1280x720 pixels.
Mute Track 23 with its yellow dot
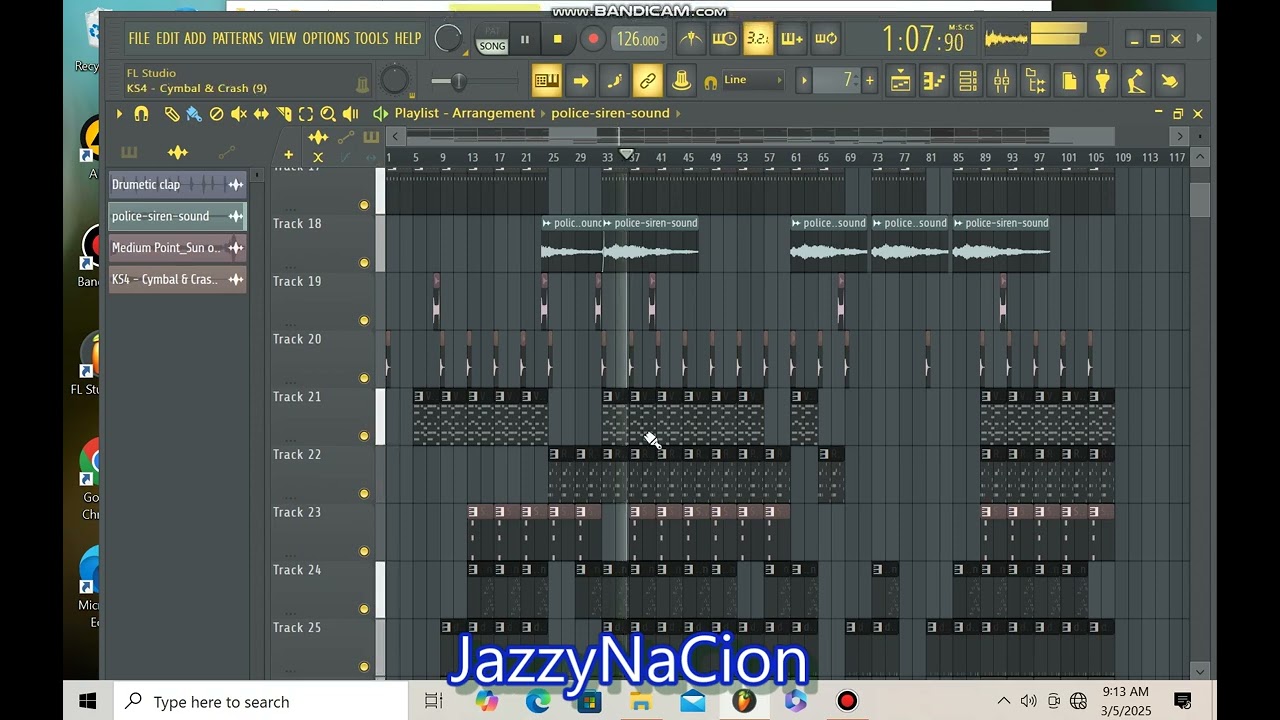[364, 551]
